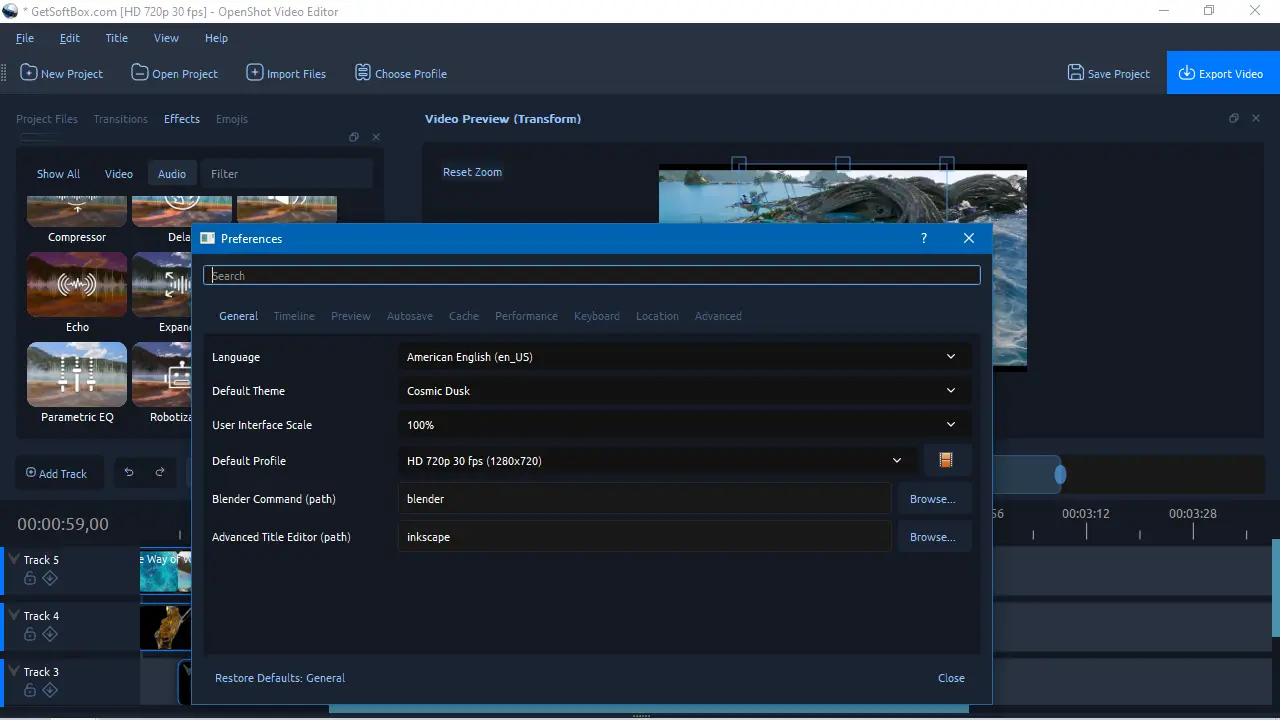Click the redo arrow above the timeline
Viewport: 1280px width, 720px height.
[x=160, y=473]
